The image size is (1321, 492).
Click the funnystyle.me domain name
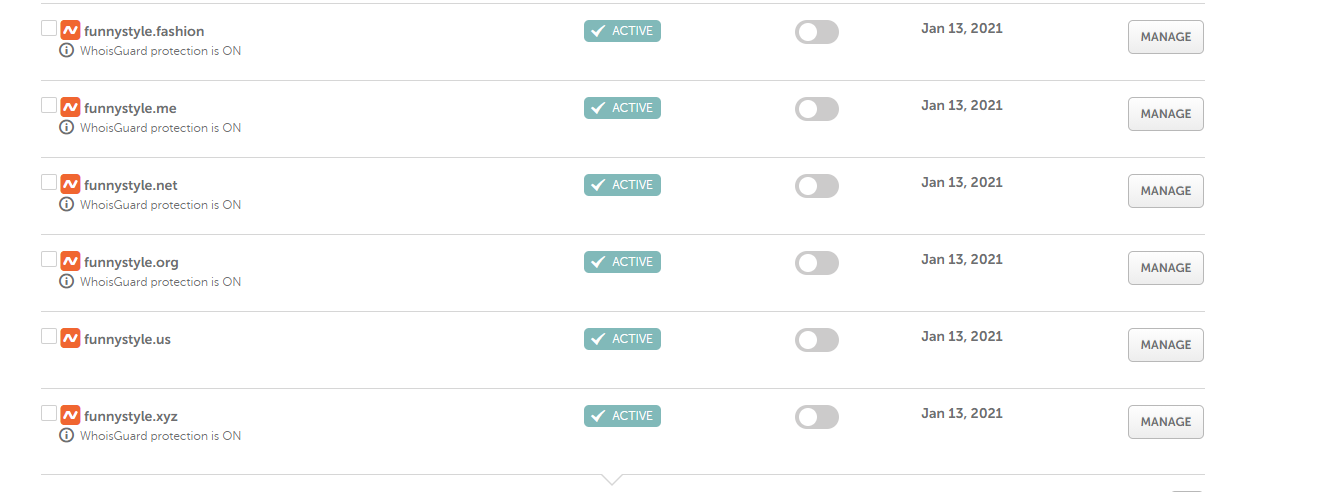click(x=130, y=108)
